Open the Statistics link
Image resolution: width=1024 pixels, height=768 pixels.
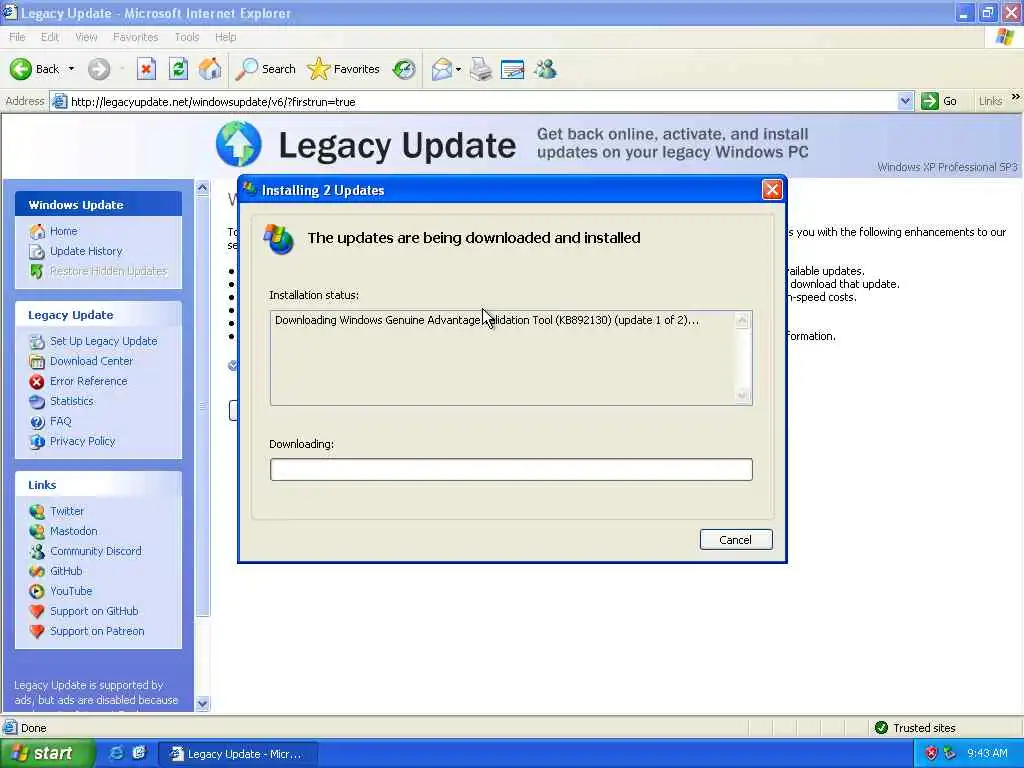(x=72, y=401)
